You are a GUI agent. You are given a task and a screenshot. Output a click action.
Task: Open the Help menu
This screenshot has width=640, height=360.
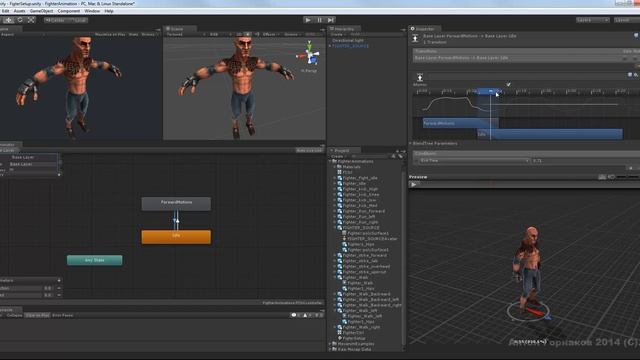[109, 11]
